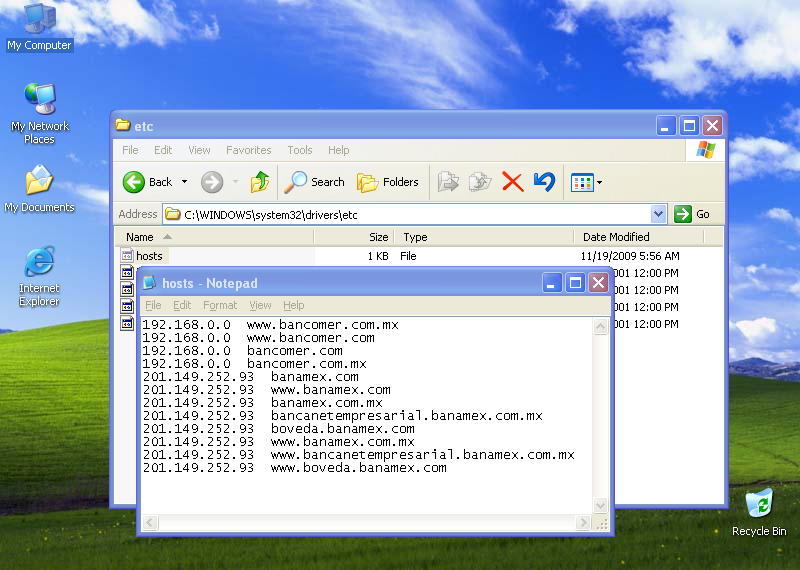
Task: Close the hosts Notepad window
Action: point(599,283)
